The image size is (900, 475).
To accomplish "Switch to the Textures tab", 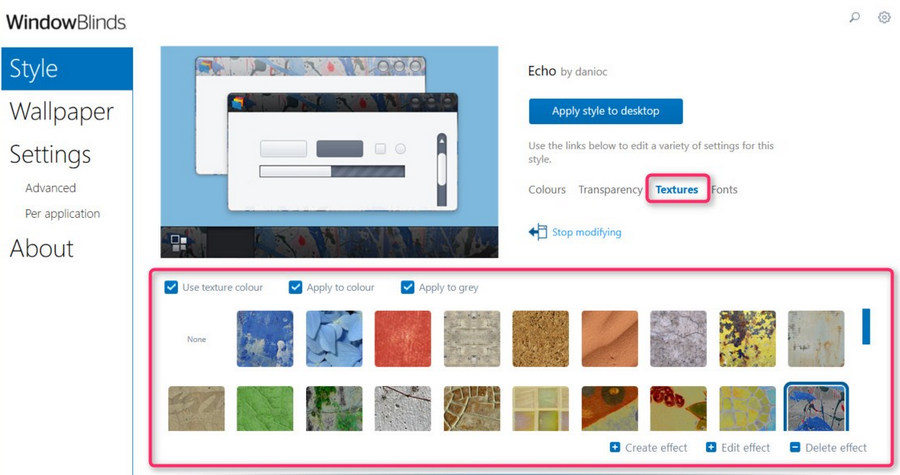I will point(677,189).
